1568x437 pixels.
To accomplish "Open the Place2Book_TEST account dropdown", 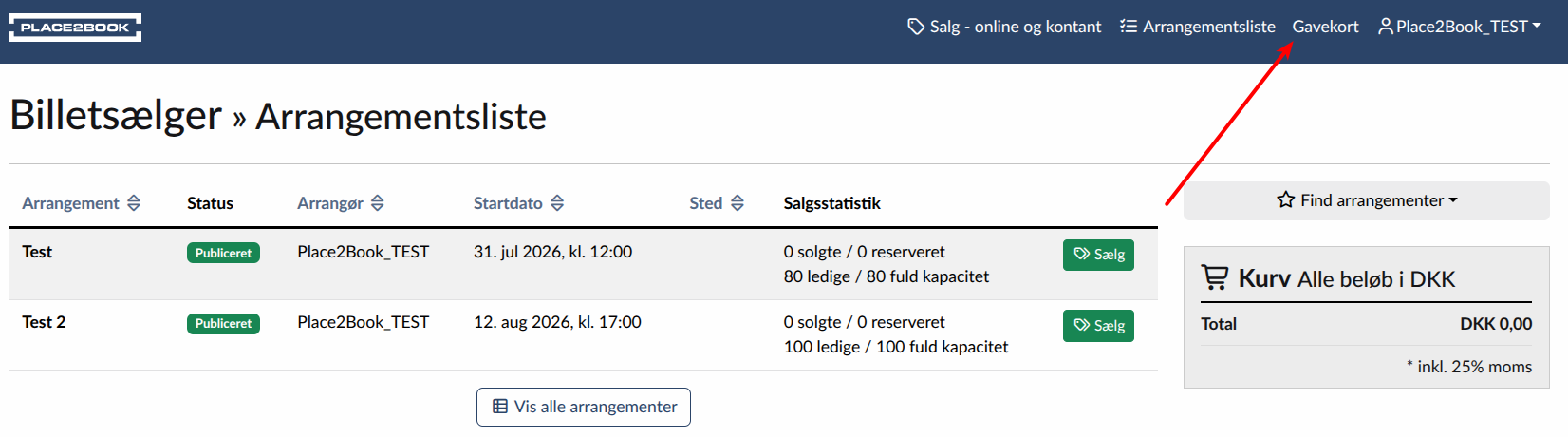I will [1460, 27].
